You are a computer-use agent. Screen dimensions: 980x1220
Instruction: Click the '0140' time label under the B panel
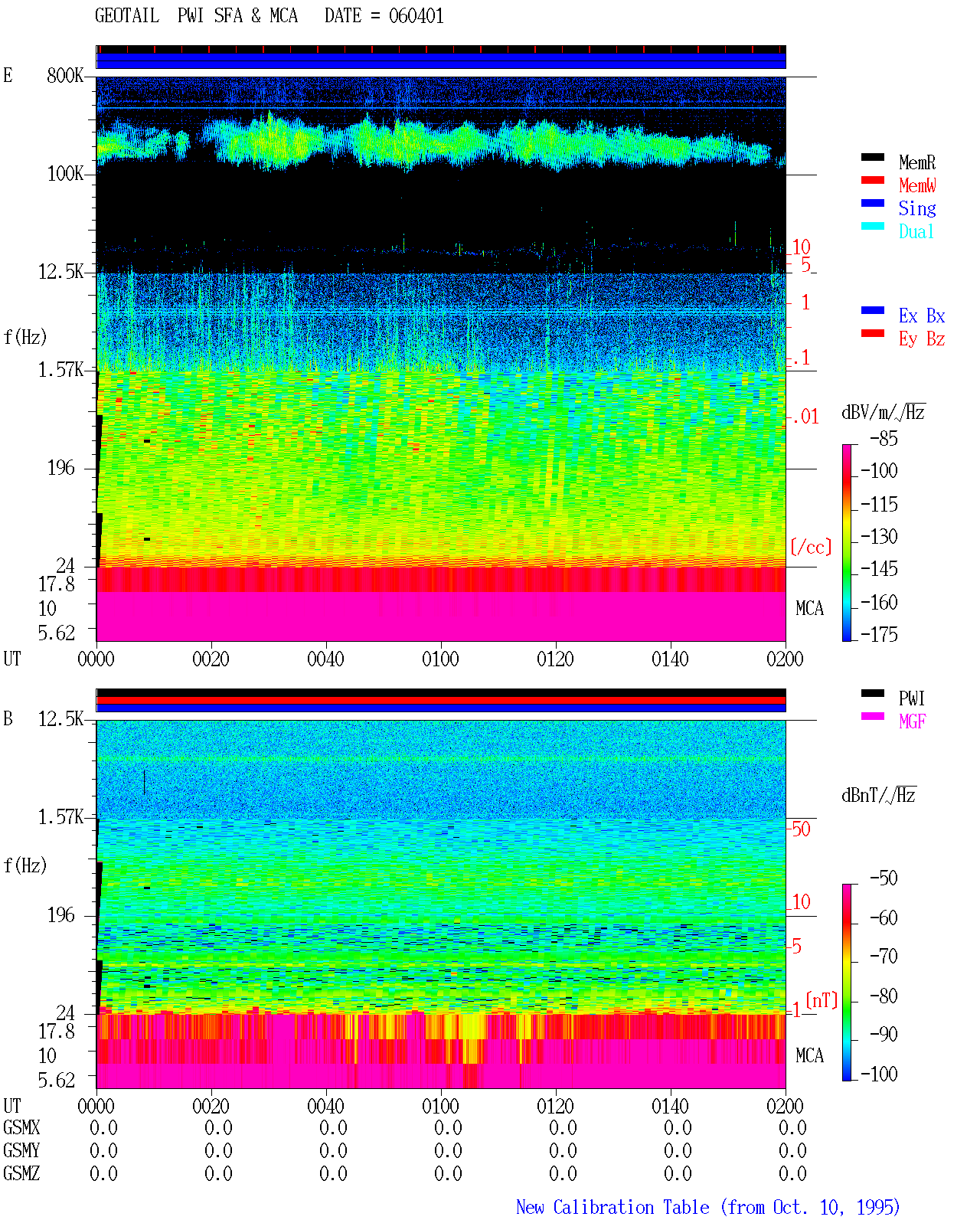click(670, 1107)
